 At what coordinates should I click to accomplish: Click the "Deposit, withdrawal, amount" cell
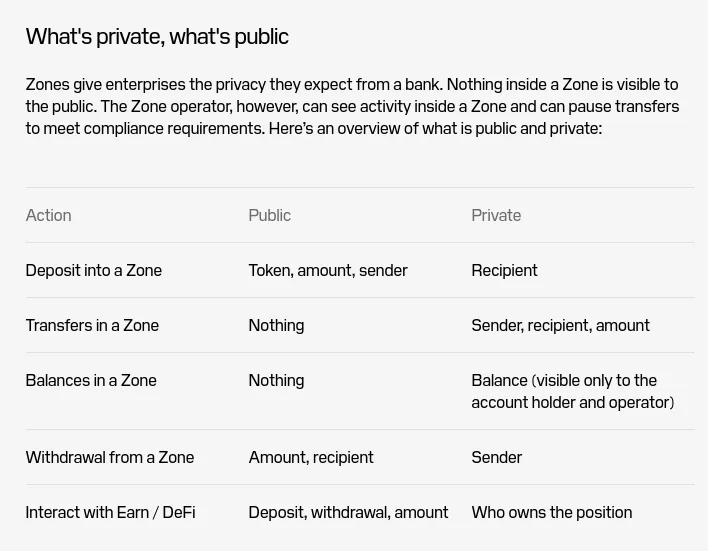(348, 513)
